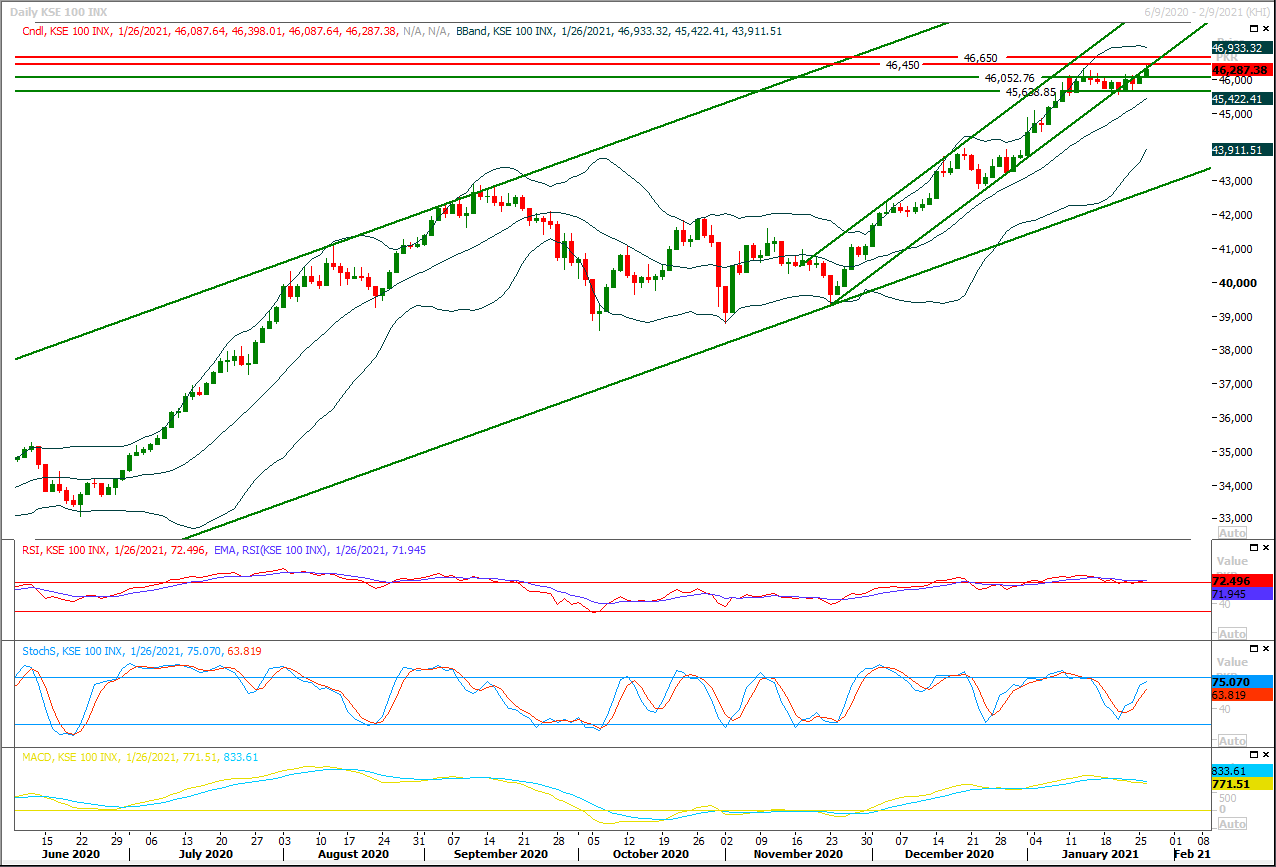Click August 2020 on the time axis

pos(353,855)
